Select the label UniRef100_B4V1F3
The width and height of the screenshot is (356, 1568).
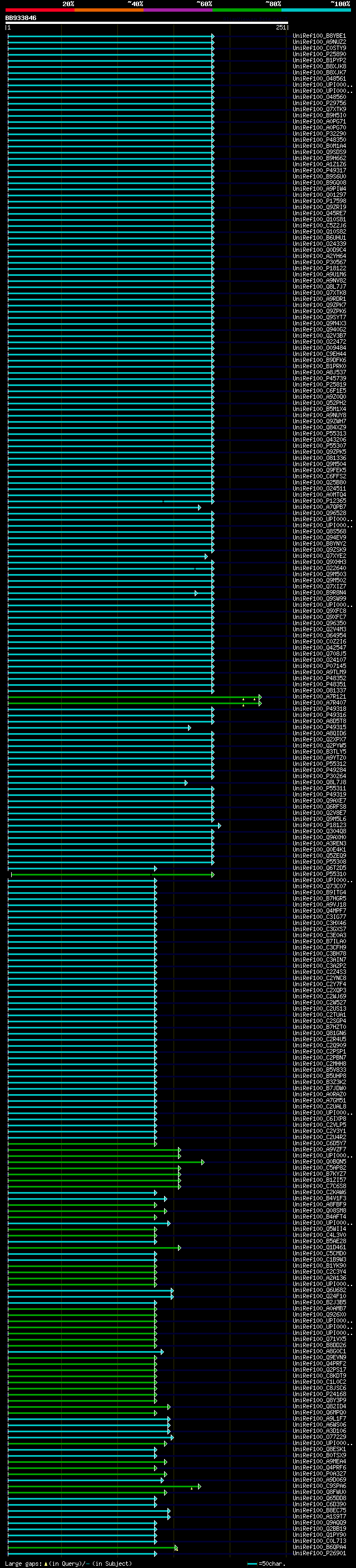click(319, 1199)
